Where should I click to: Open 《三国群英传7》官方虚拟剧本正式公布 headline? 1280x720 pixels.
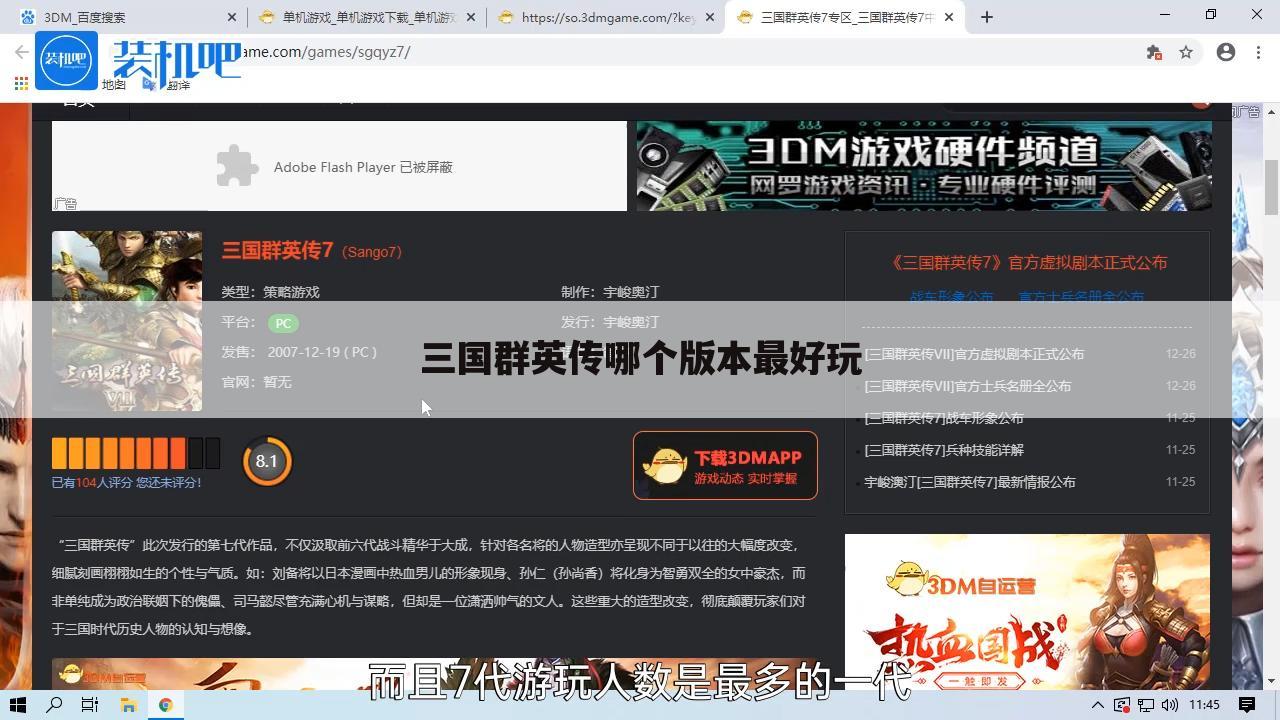(x=1028, y=262)
